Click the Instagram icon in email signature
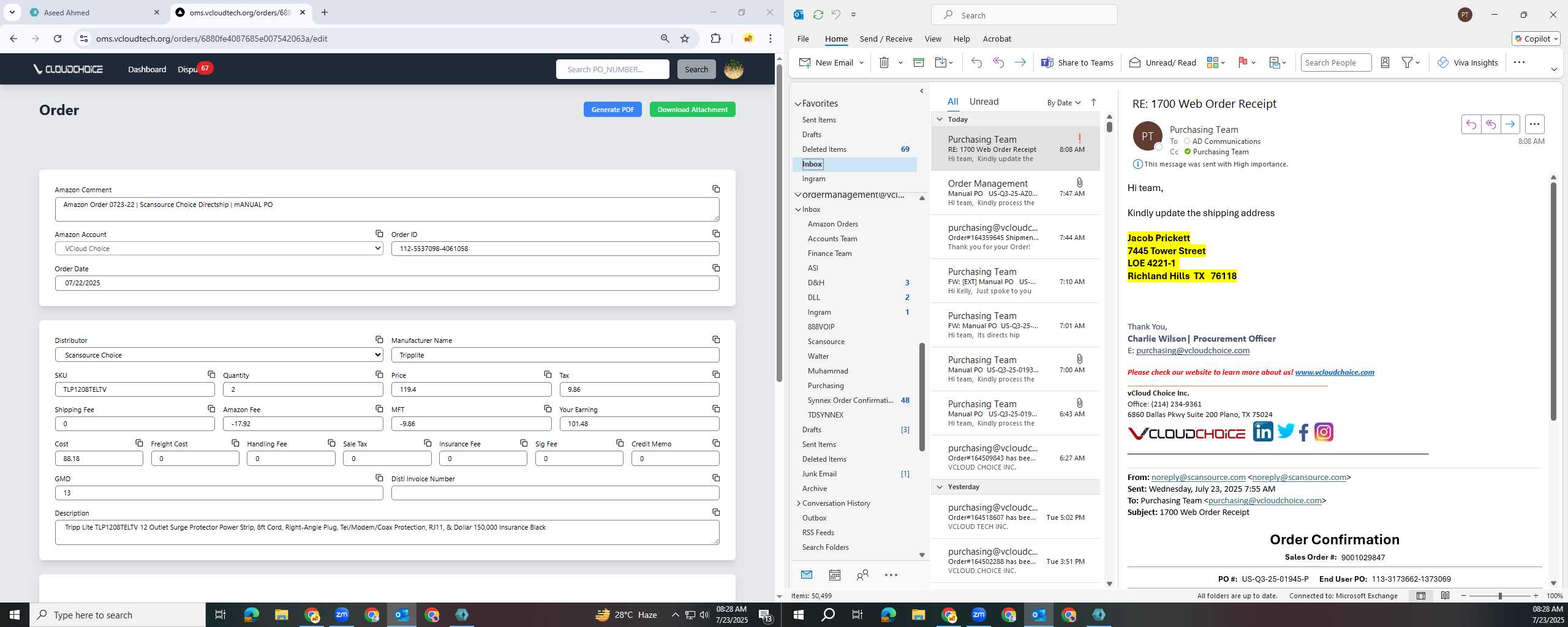This screenshot has width=1568, height=627. click(1324, 432)
